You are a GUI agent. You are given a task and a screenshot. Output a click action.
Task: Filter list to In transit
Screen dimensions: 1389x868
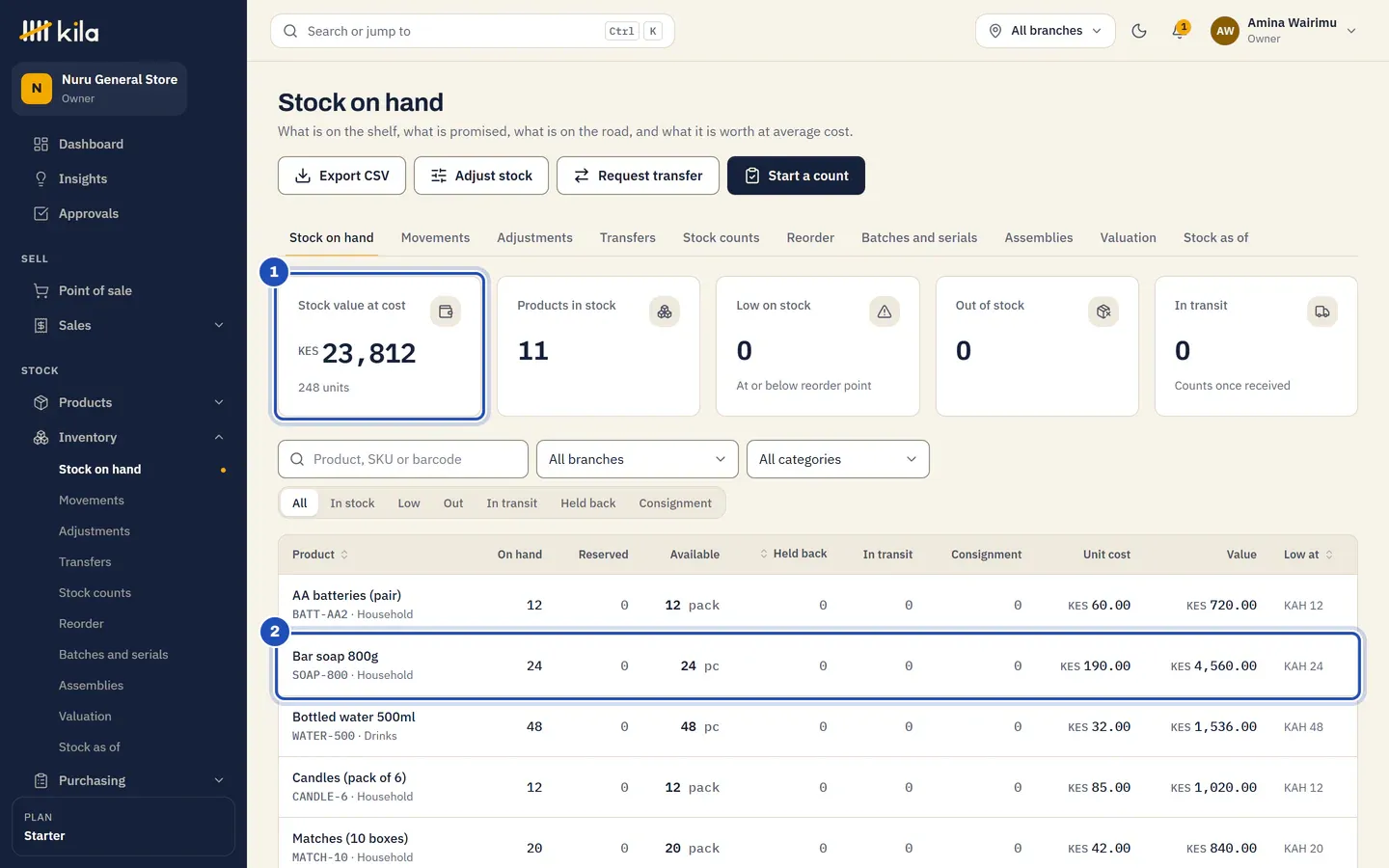[x=512, y=503]
